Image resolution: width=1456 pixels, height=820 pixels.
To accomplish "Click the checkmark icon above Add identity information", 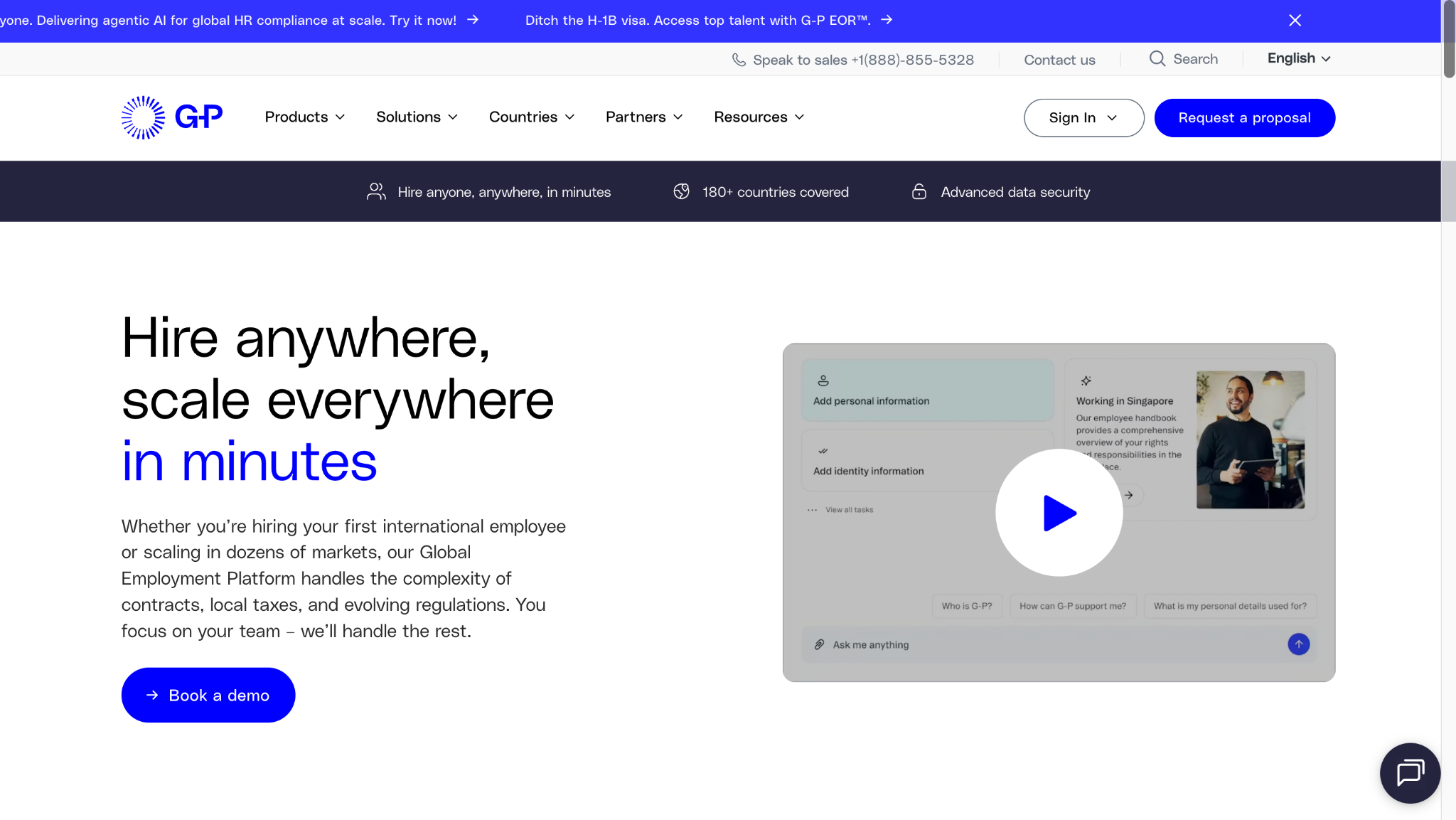I will click(823, 451).
